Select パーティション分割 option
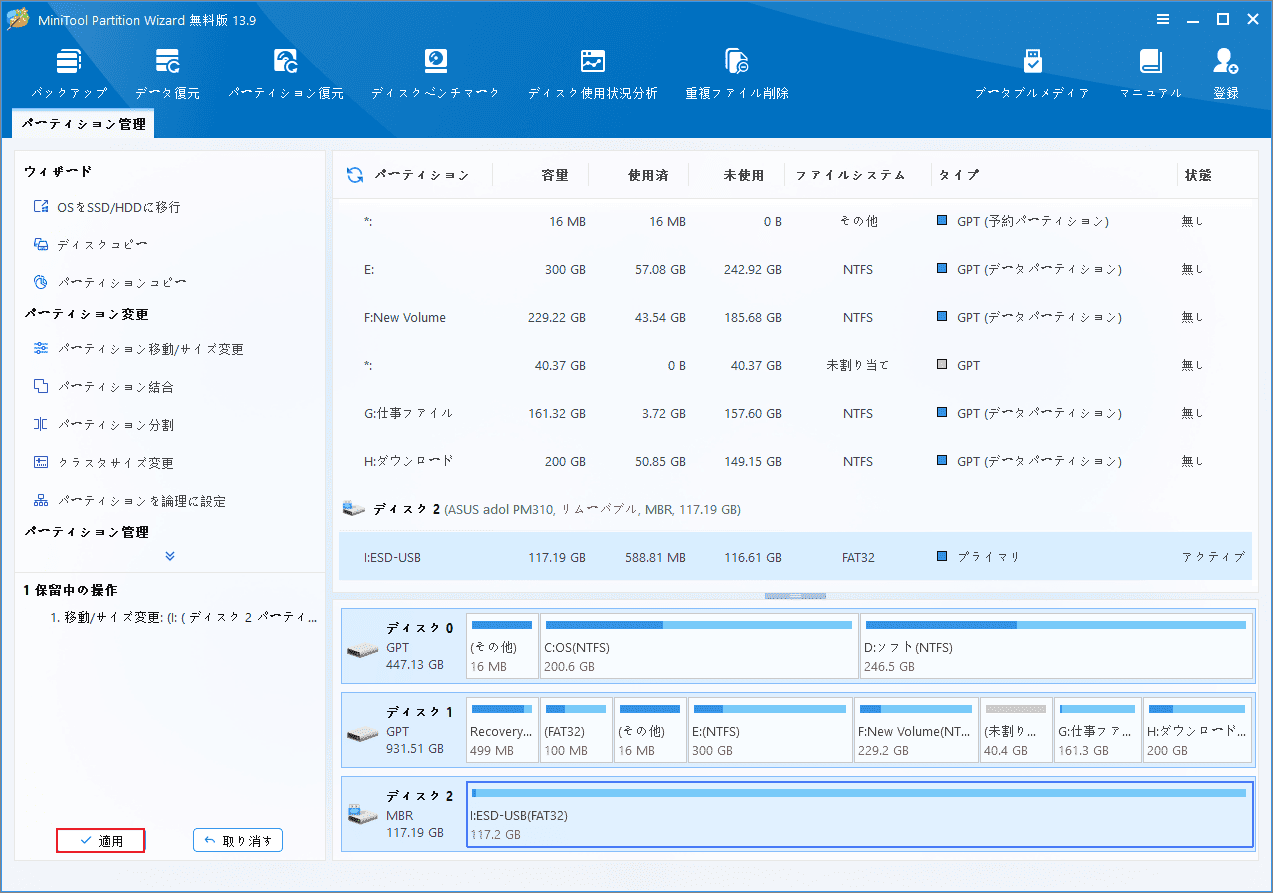1273x893 pixels. [x=103, y=425]
